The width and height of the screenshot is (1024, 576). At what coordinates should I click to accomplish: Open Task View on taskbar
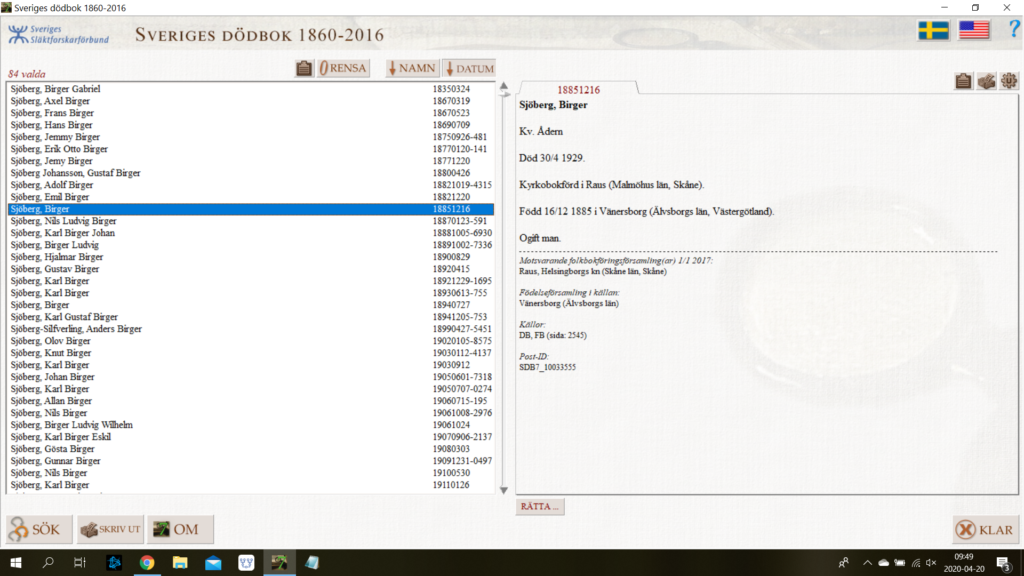(80, 562)
